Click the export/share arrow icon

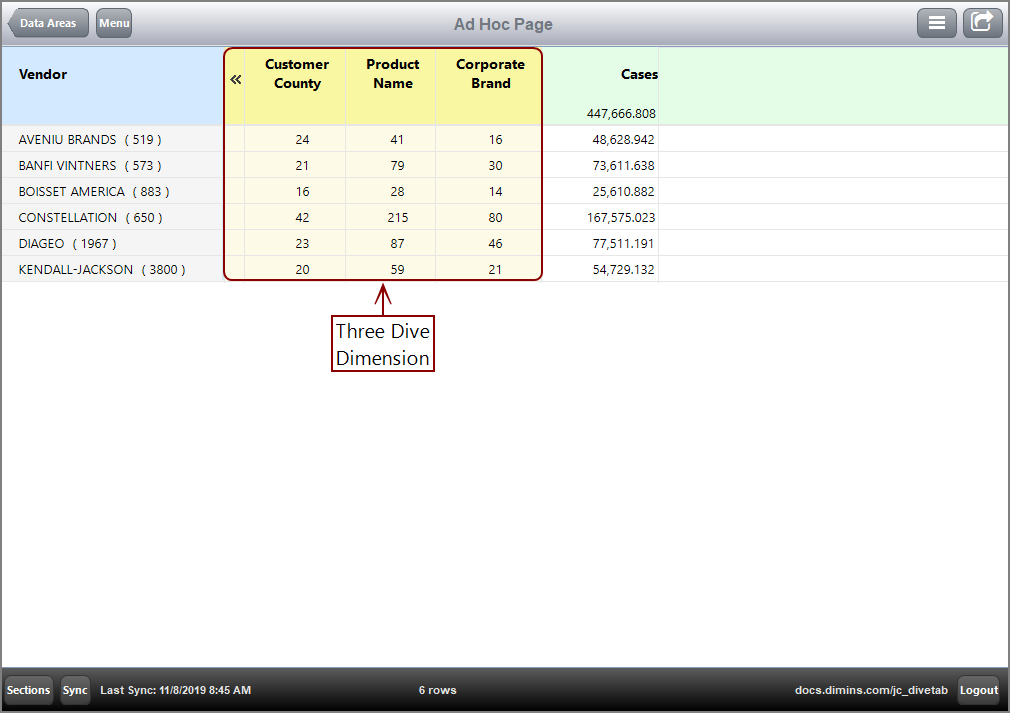[x=982, y=22]
